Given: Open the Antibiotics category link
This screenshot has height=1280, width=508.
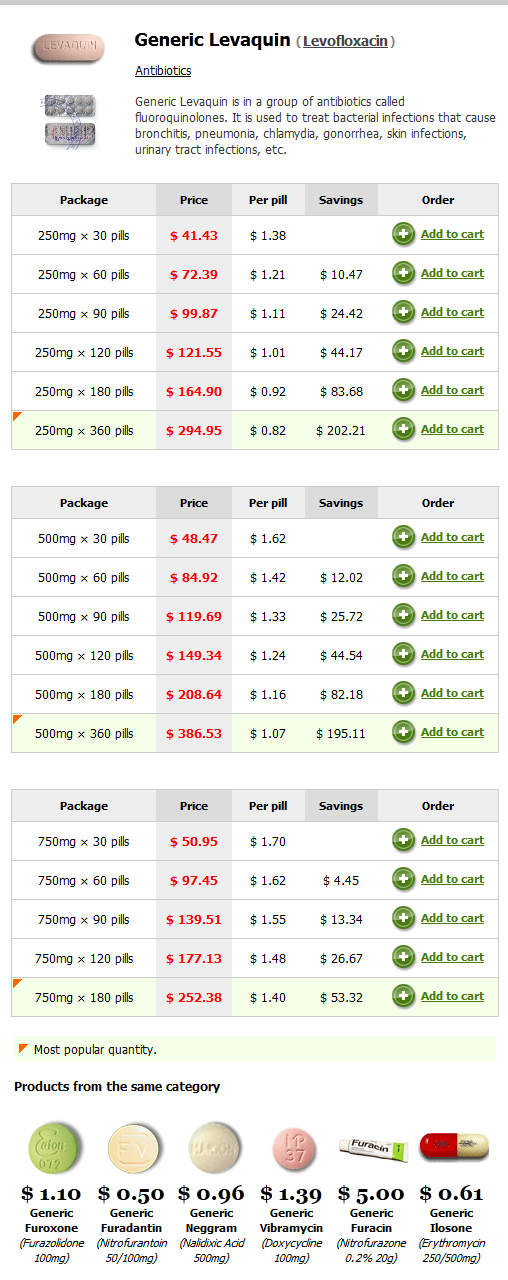Looking at the screenshot, I should [163, 71].
